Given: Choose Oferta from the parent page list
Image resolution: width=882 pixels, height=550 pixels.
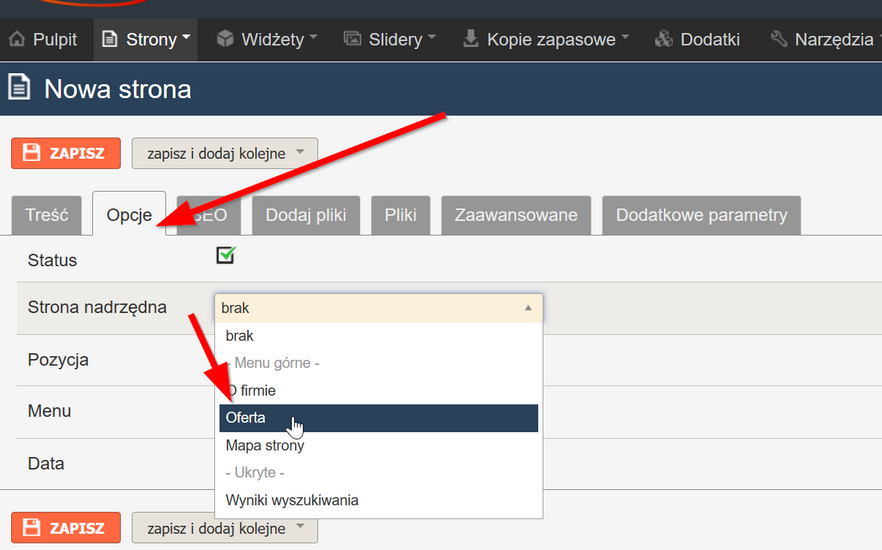Looking at the screenshot, I should [x=379, y=418].
